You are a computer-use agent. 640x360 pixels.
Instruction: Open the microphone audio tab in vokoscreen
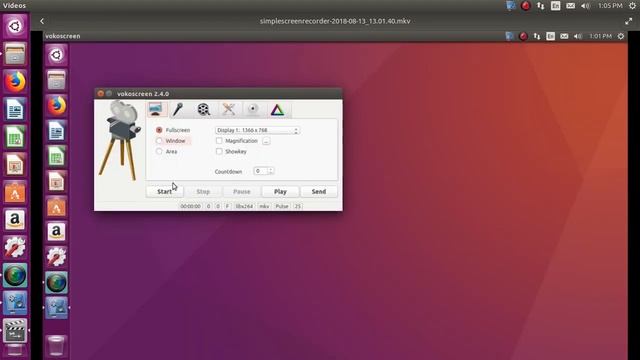click(x=178, y=109)
